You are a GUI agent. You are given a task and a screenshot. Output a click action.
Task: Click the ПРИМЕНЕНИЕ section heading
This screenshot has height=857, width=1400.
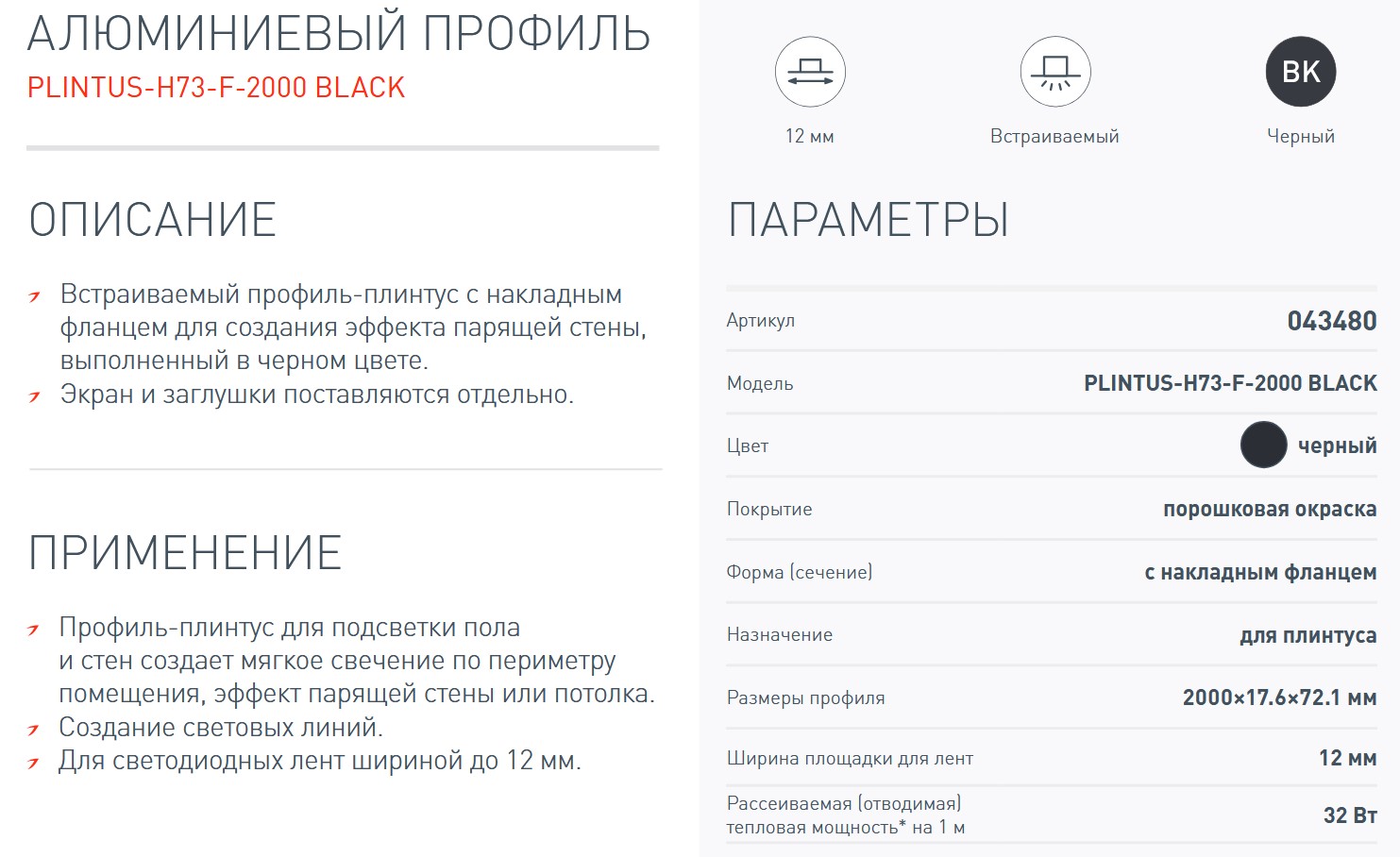(185, 553)
